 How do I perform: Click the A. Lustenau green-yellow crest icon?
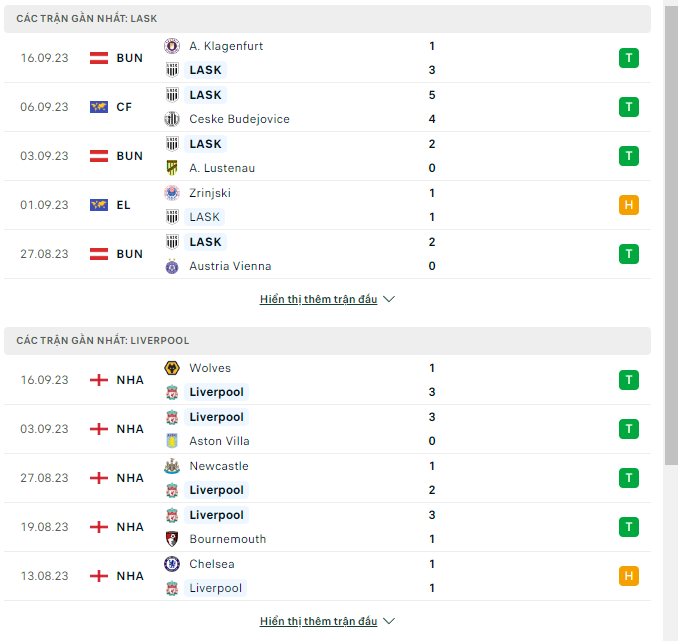172,168
